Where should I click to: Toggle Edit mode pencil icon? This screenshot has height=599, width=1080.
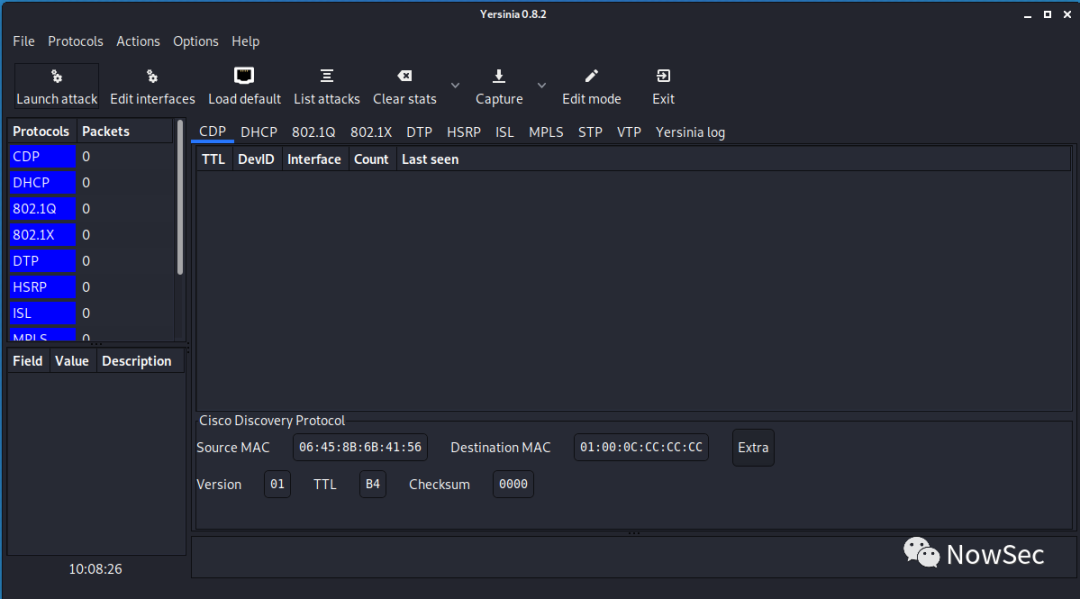[591, 76]
